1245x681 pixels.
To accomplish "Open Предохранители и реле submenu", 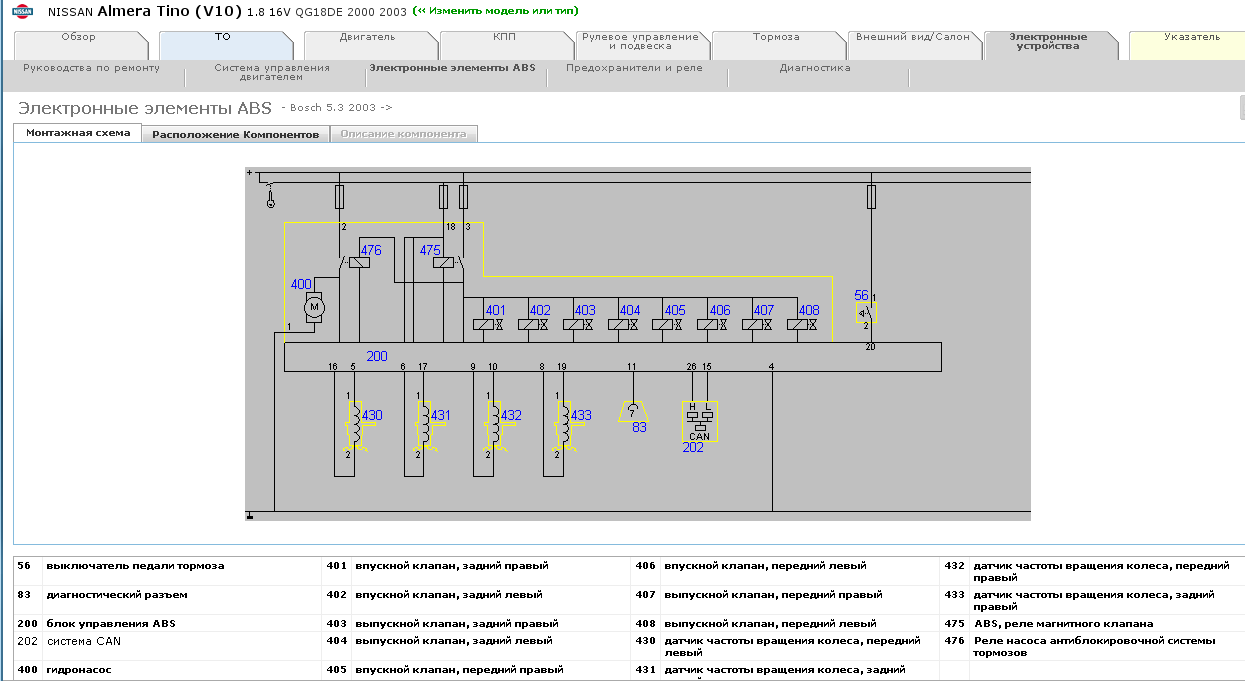I will coord(634,68).
